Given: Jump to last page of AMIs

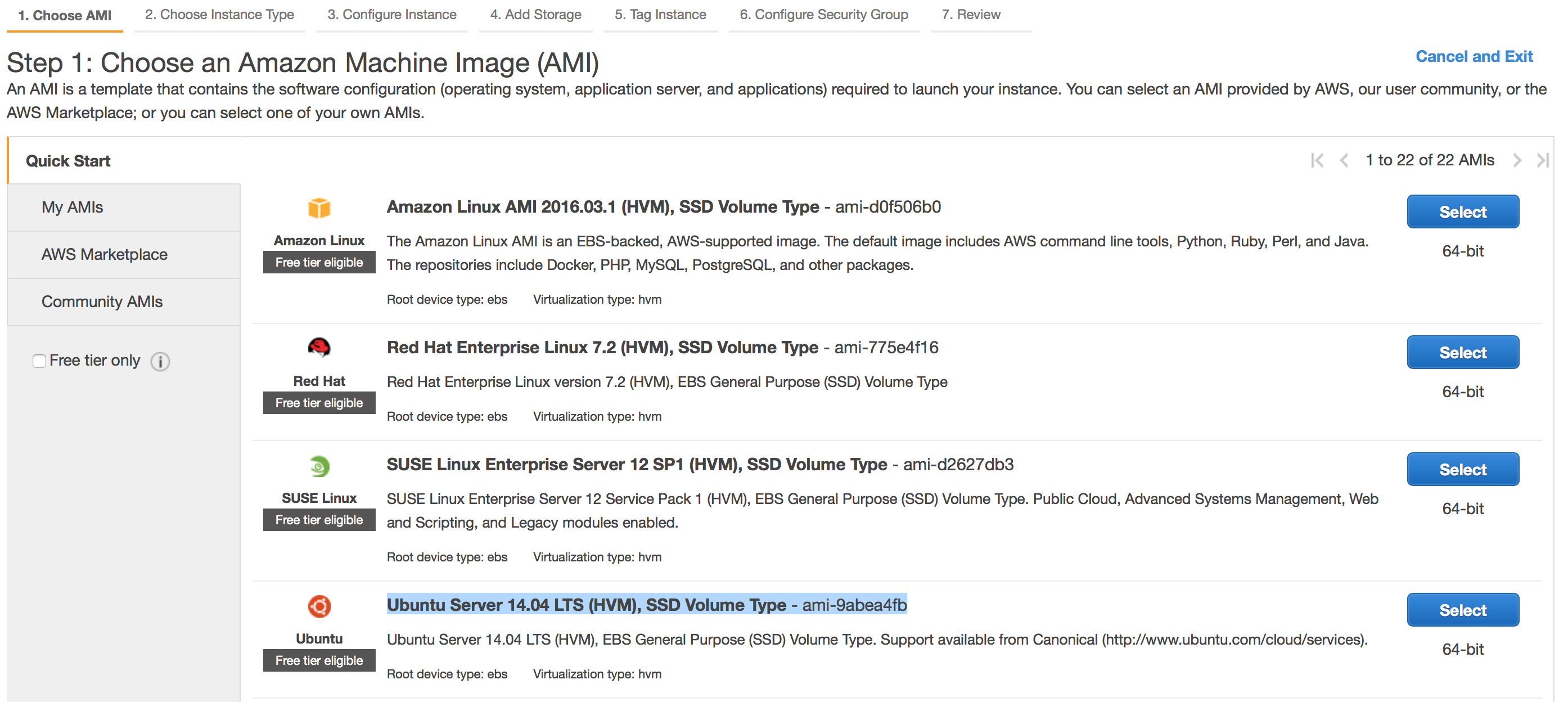Looking at the screenshot, I should pos(1543,160).
